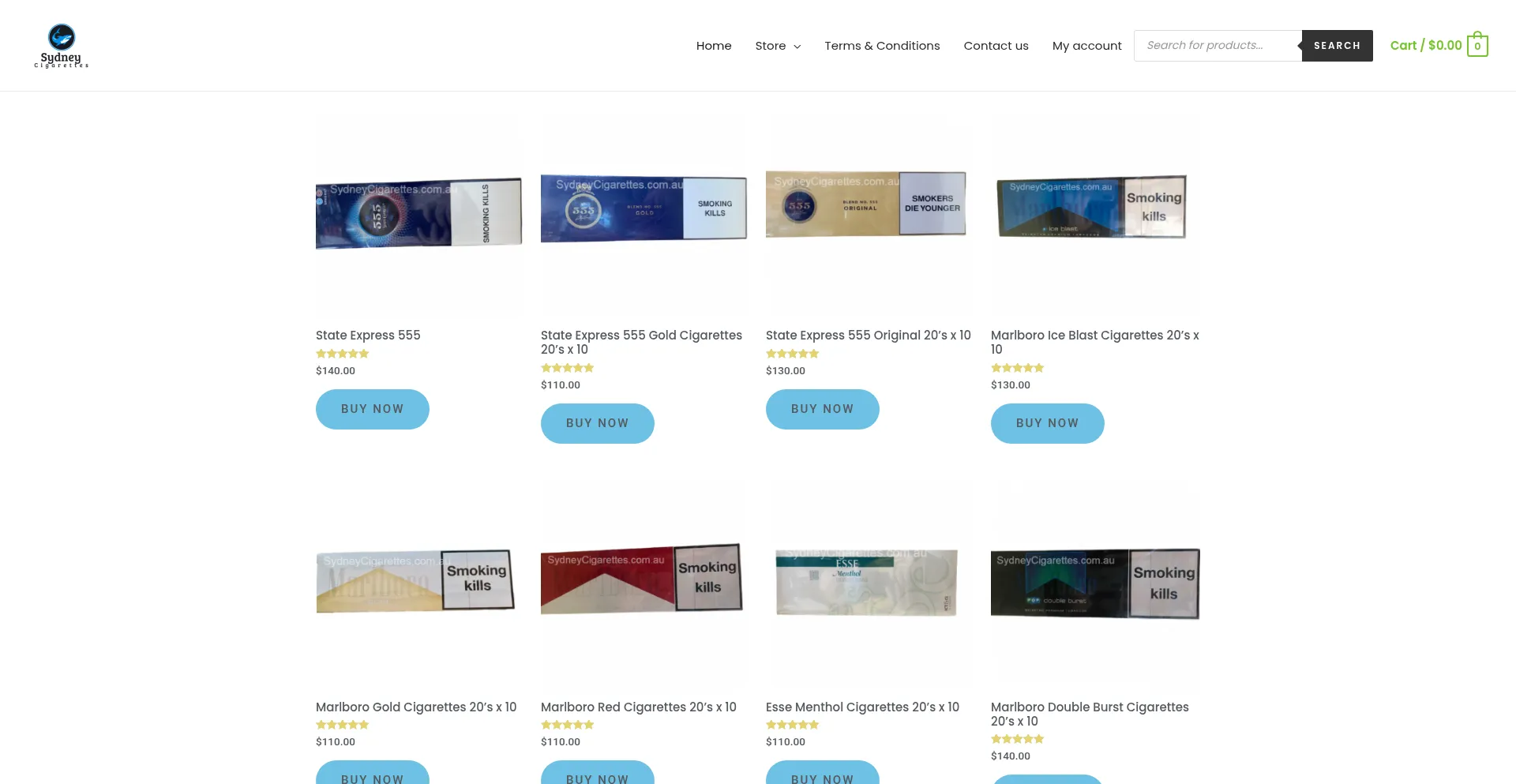
Task: Open Marlboro Ice Blast product image
Action: (x=1095, y=215)
